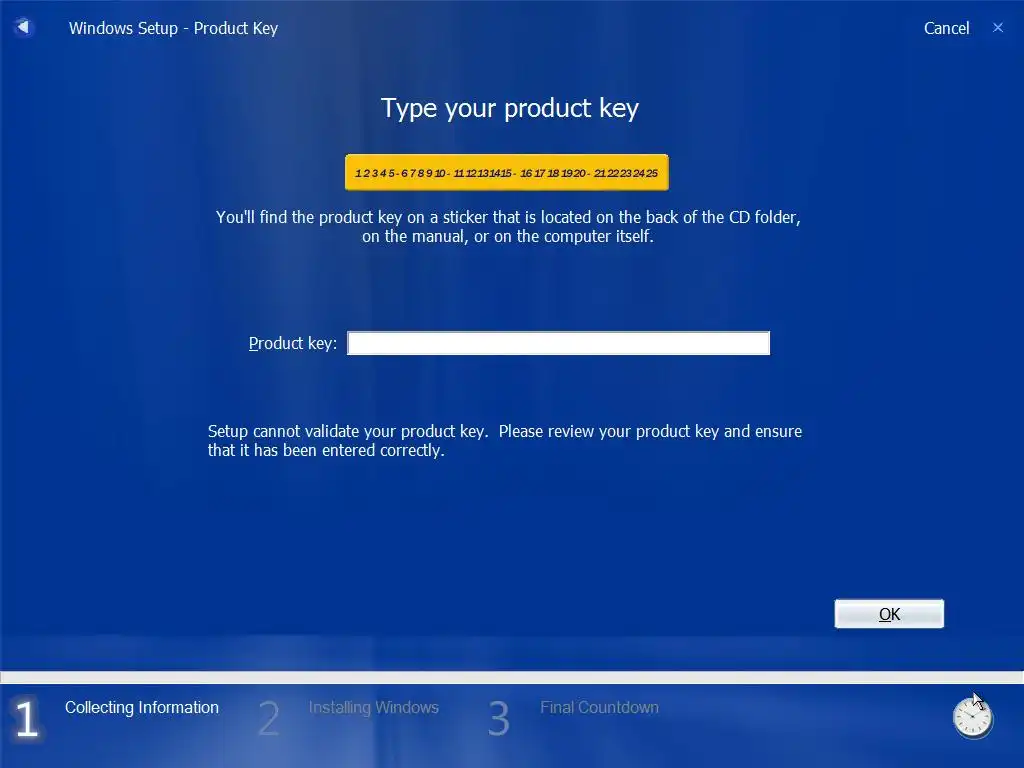The image size is (1024, 768).
Task: Click the 'Product key:' field label
Action: [x=293, y=344]
